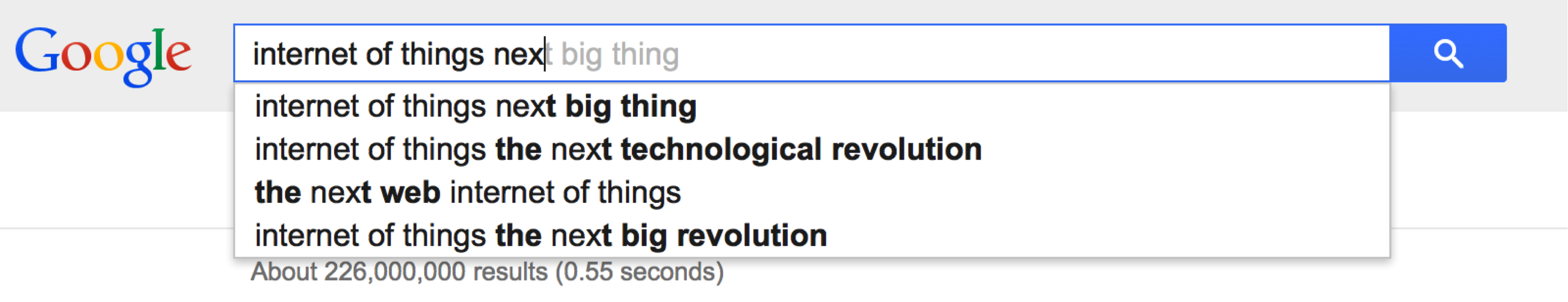1568x302 pixels.
Task: Pick 'the next web internet of things' suggestion
Action: (x=812, y=192)
